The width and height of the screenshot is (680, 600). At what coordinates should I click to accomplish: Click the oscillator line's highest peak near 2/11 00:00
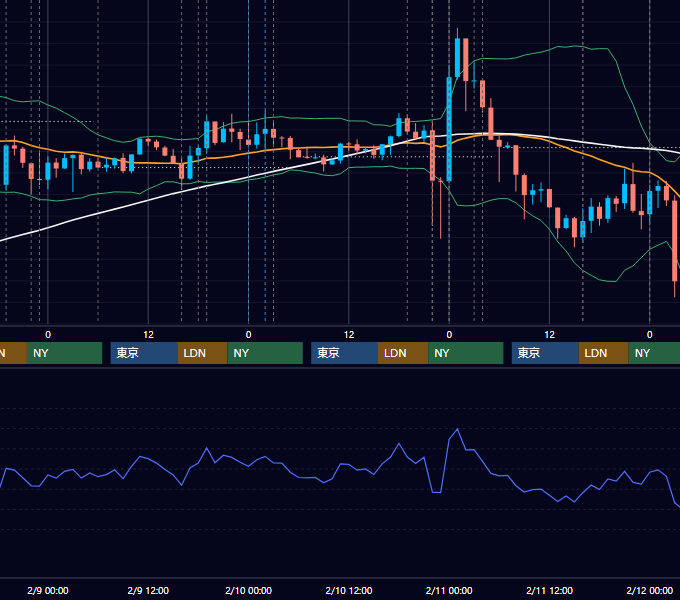pos(457,429)
